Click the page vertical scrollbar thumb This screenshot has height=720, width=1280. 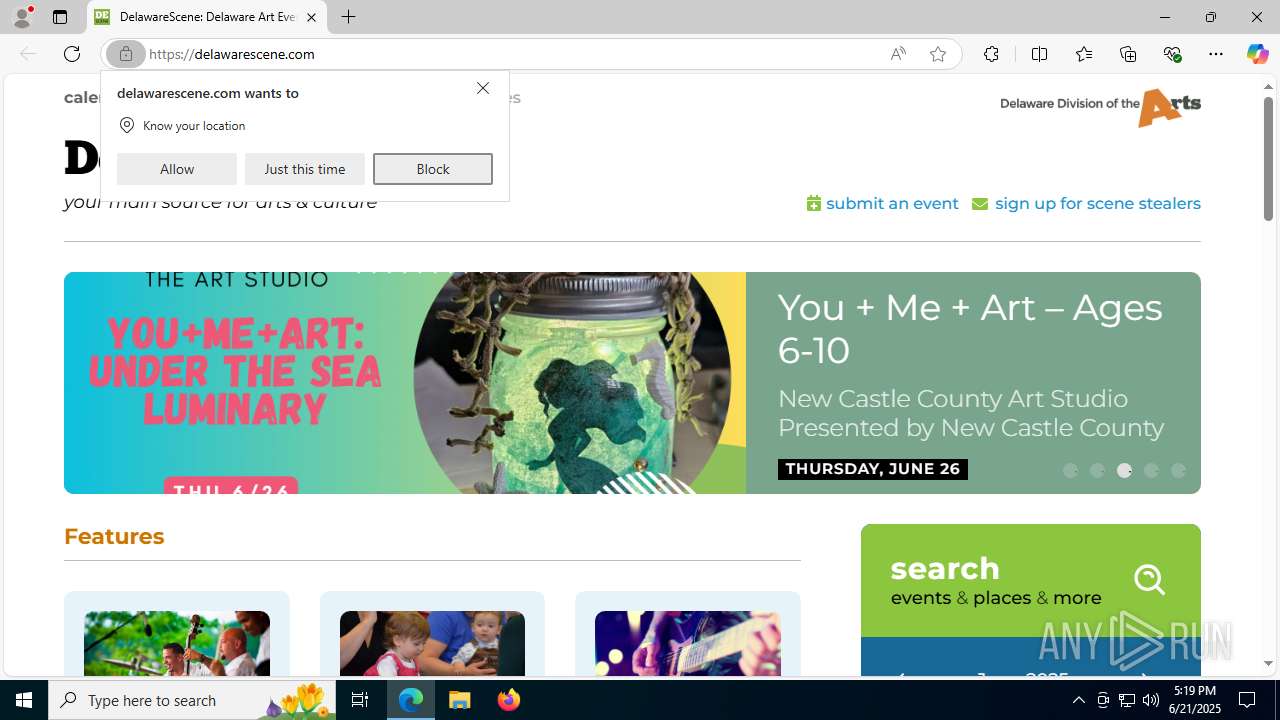[x=1268, y=160]
